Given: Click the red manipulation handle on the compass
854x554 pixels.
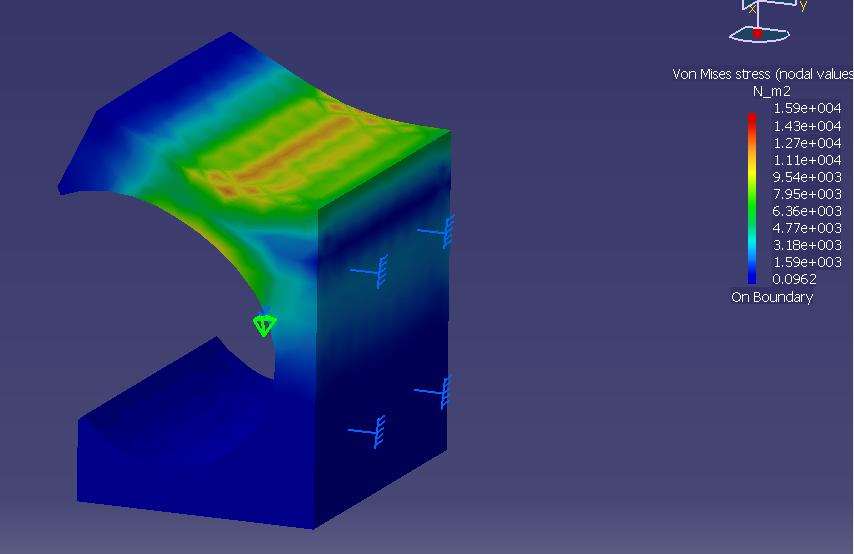Looking at the screenshot, I should click(757, 34).
